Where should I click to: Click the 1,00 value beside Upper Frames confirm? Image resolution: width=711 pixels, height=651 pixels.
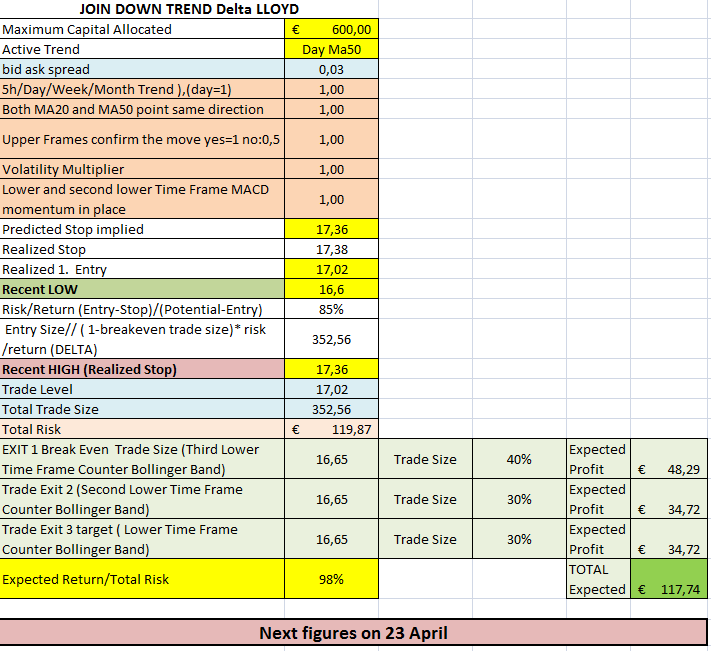coord(331,139)
